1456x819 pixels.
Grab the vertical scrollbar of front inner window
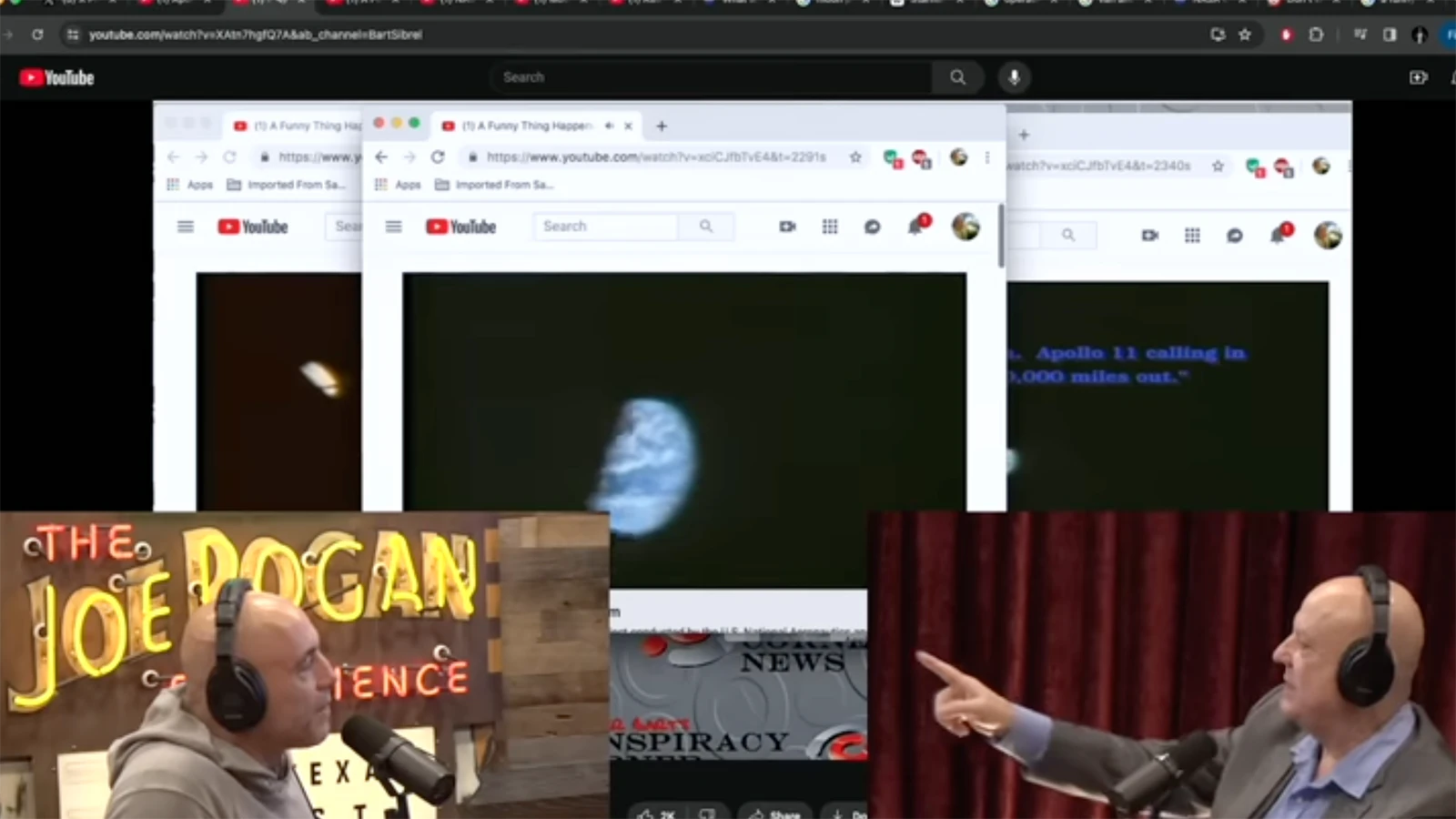(x=1002, y=235)
